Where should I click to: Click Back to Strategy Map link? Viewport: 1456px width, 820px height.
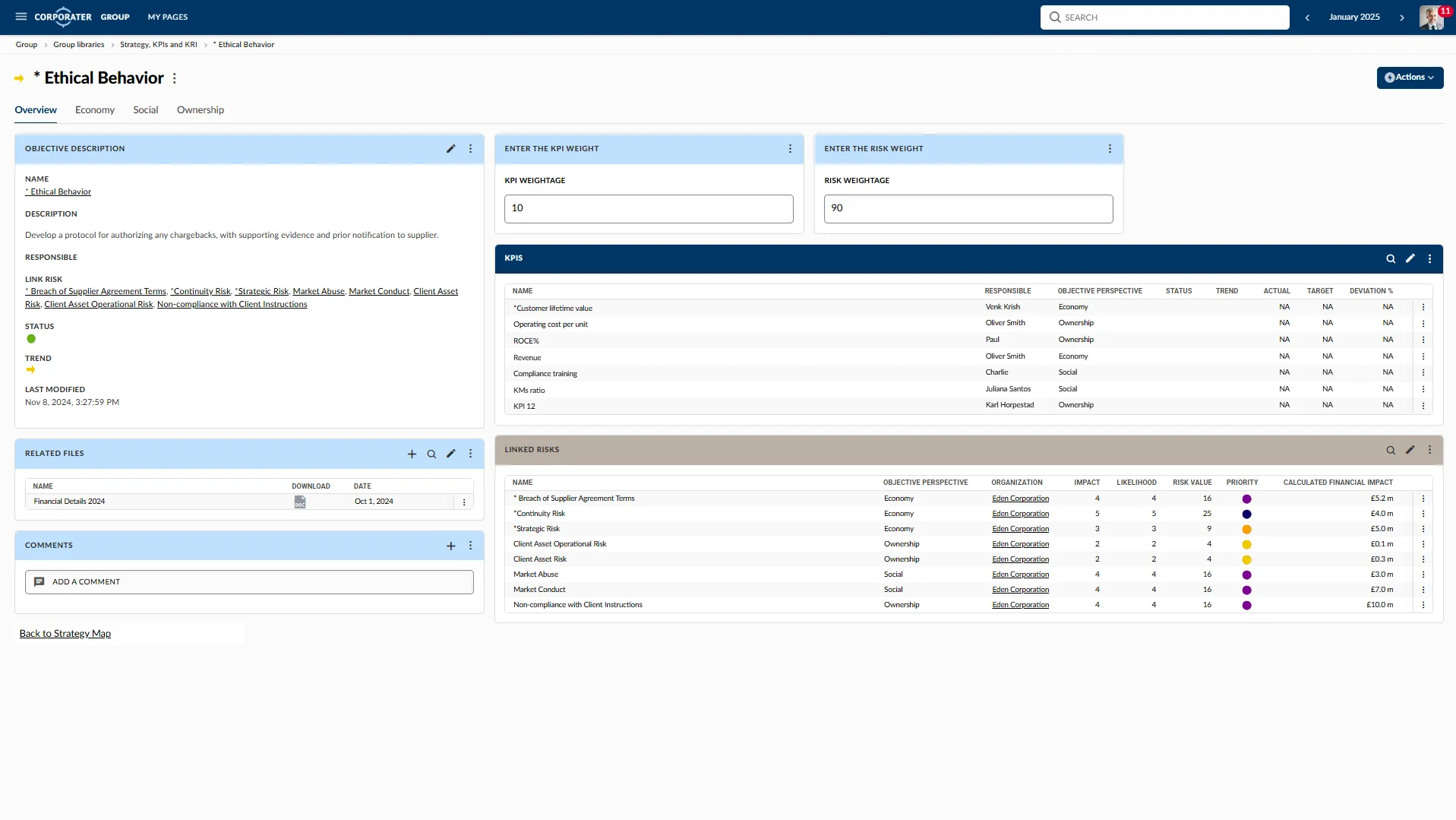tap(65, 634)
